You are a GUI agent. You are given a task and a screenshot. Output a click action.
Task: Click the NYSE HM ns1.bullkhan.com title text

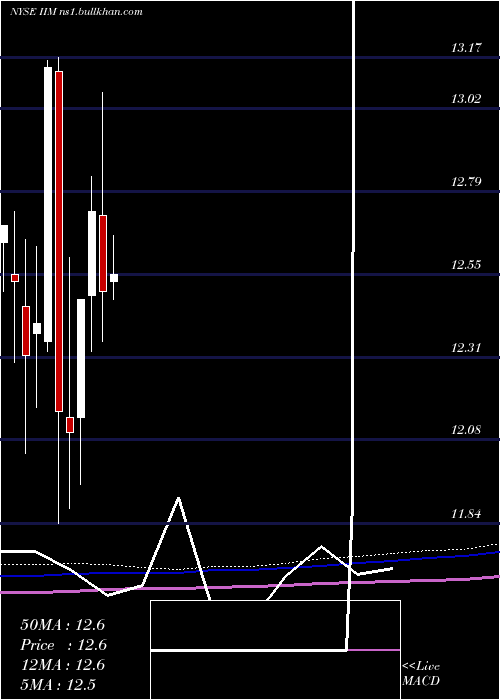76,12
